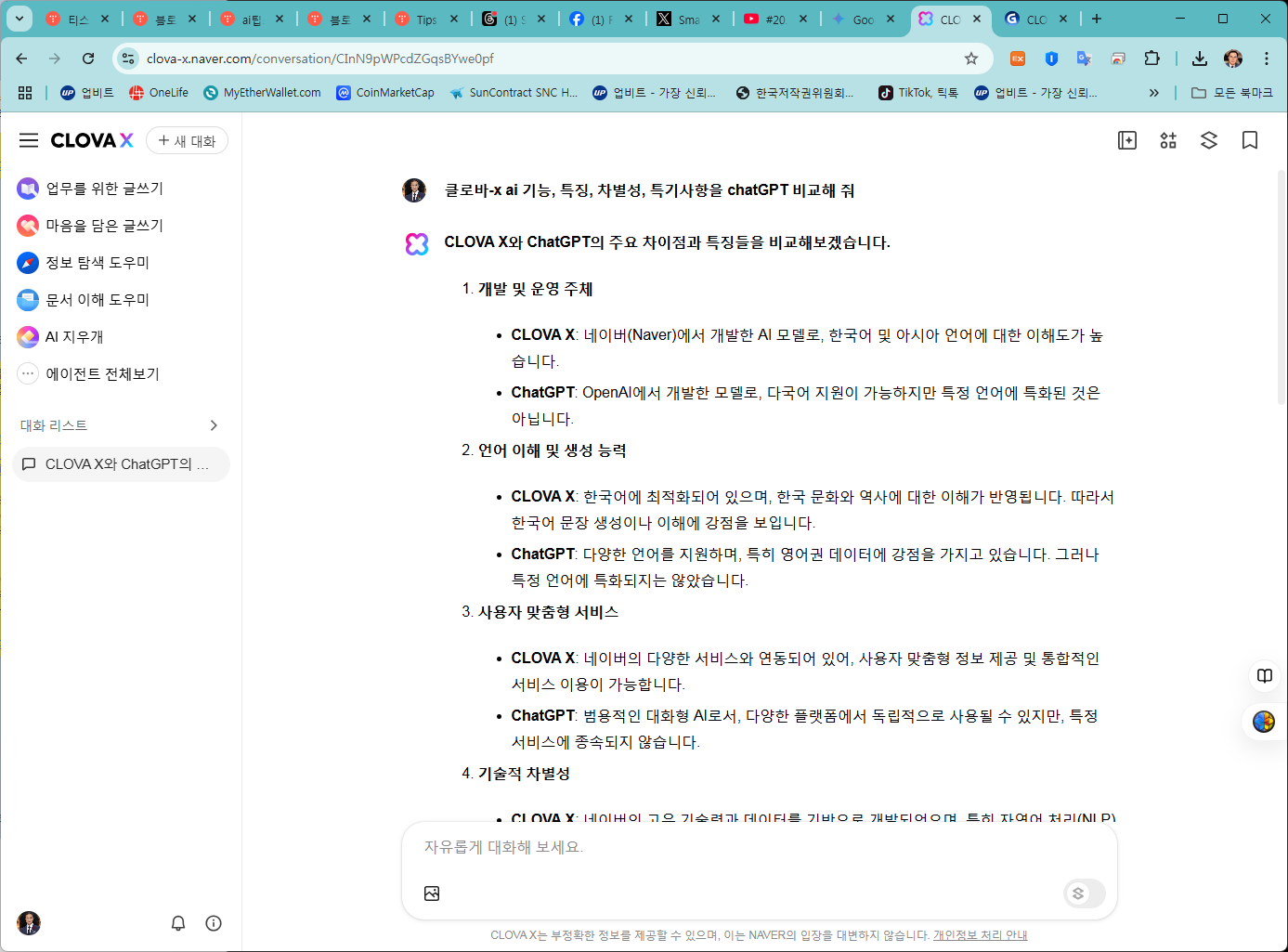Viewport: 1288px width, 952px height.
Task: Click the new panel plus icon in header
Action: 1127,140
